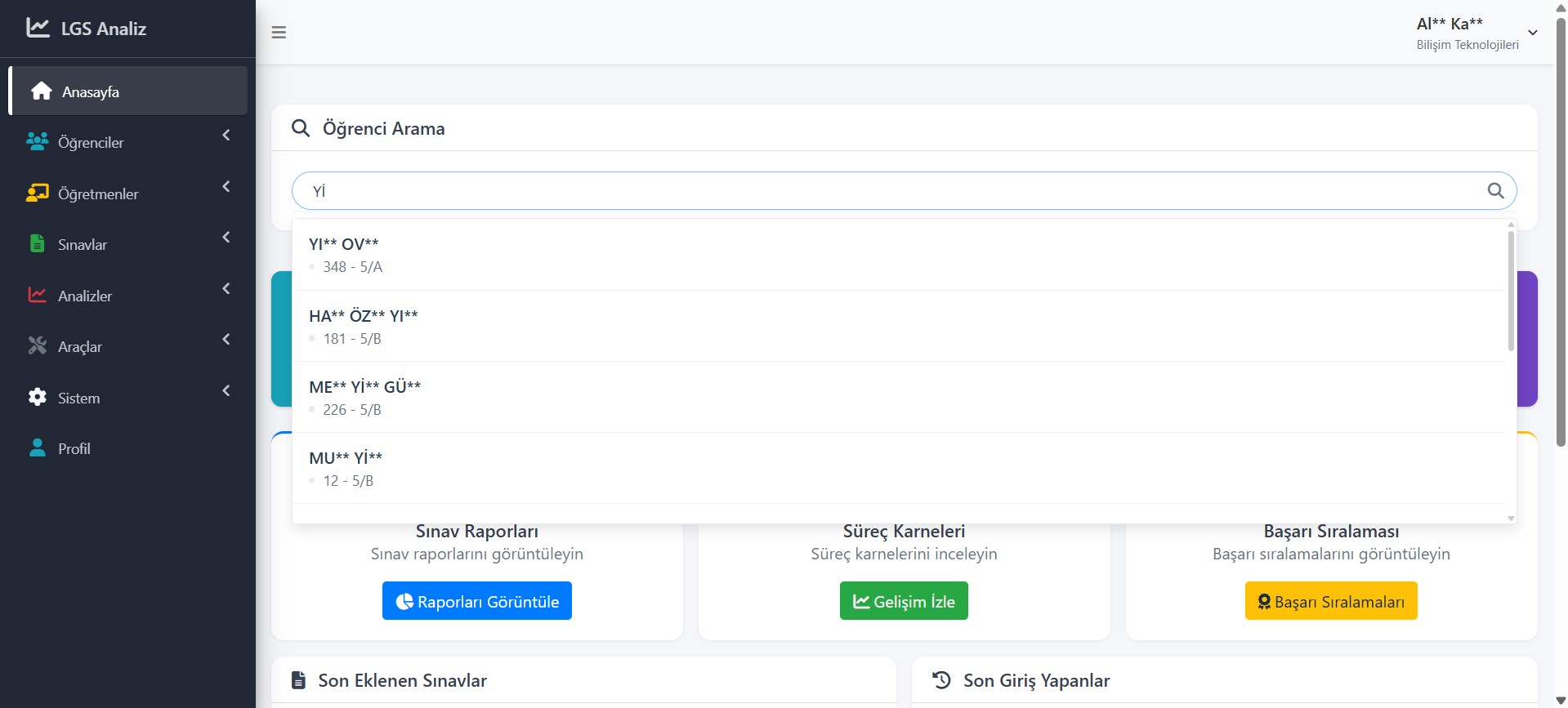Click the Sistem gear icon in sidebar

point(37,398)
